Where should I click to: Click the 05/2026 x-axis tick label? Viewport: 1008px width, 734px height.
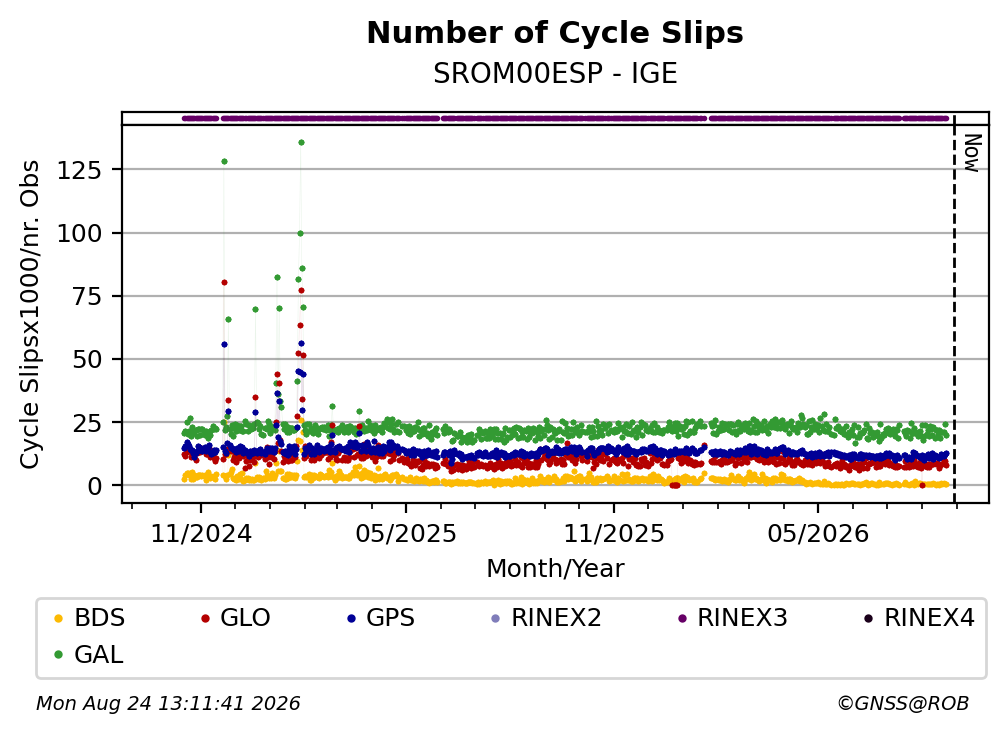(x=818, y=533)
